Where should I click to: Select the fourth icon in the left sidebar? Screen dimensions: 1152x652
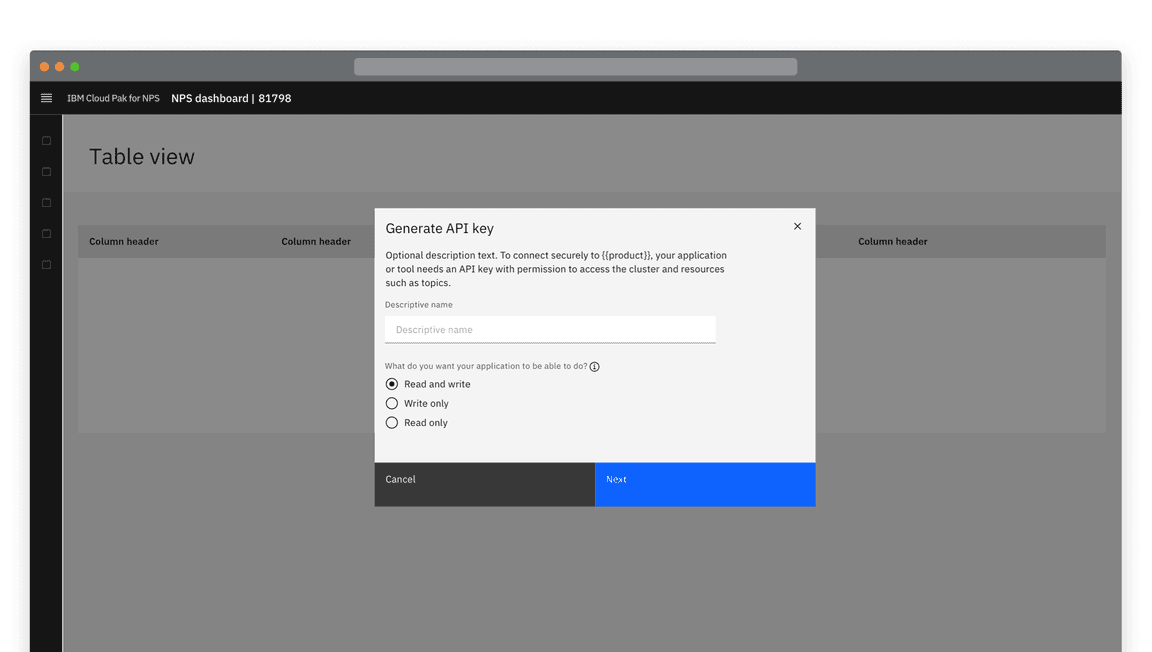point(45,233)
